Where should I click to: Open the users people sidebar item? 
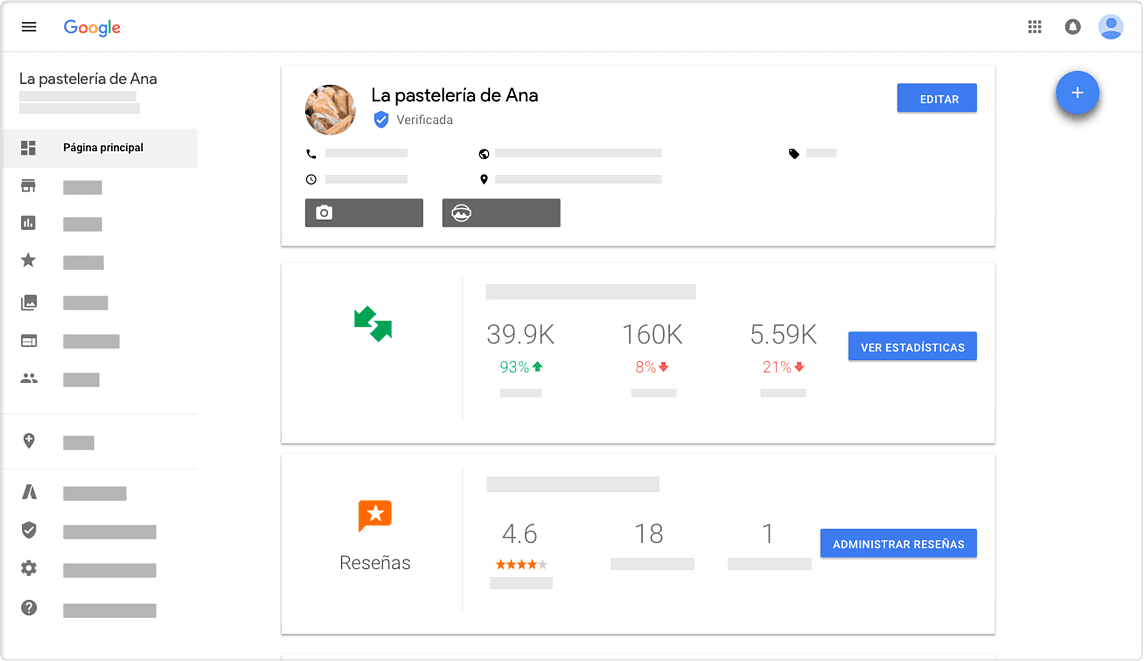click(29, 379)
